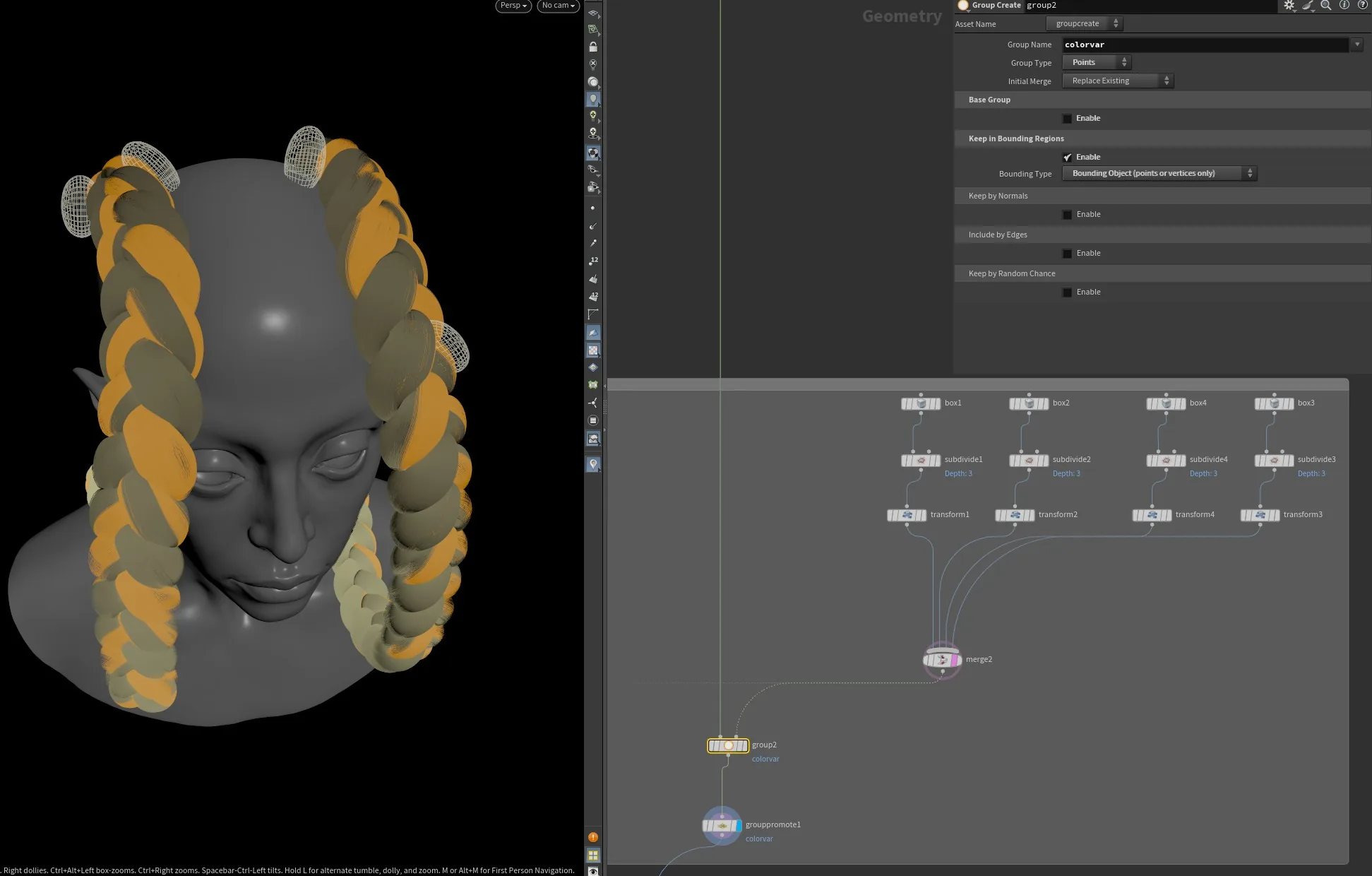Open the Asset Name groupcreate dropdown
Screen dimensions: 1372x876
pos(1085,24)
